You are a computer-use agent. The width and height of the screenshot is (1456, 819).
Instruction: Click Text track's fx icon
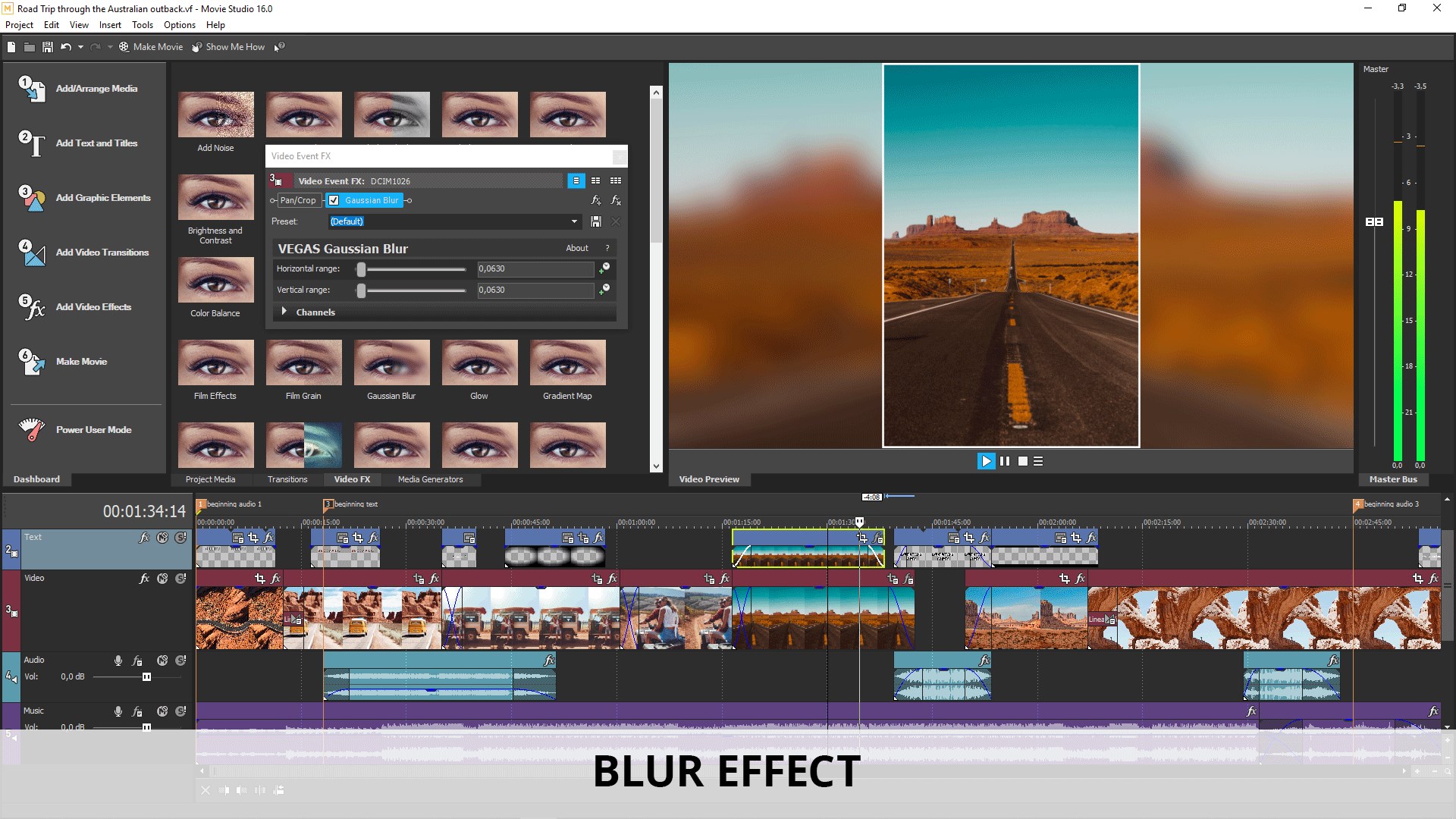(x=144, y=538)
